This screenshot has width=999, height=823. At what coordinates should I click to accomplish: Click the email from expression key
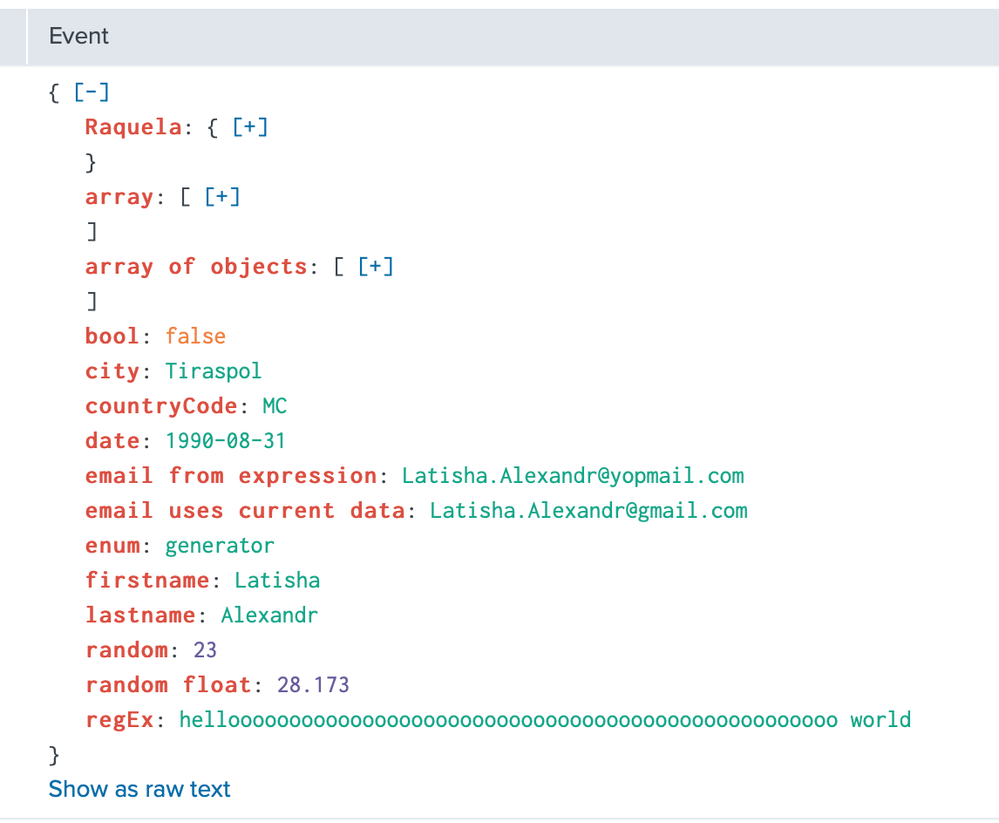point(230,476)
